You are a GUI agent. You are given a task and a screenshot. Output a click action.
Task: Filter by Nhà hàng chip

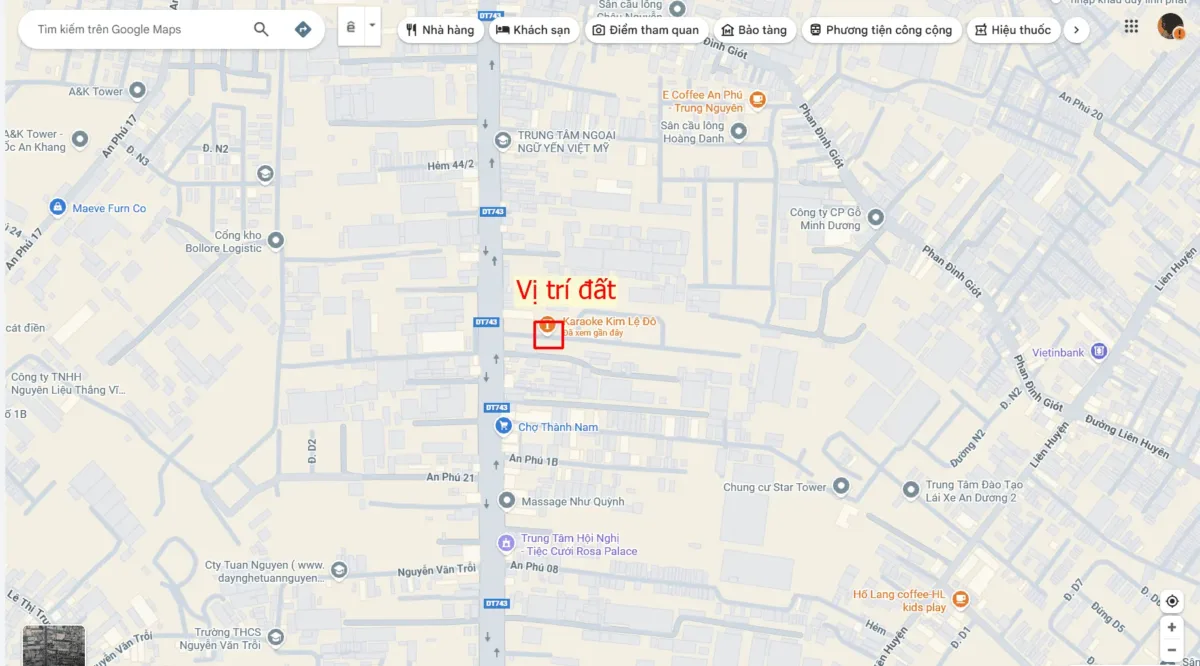pos(441,30)
